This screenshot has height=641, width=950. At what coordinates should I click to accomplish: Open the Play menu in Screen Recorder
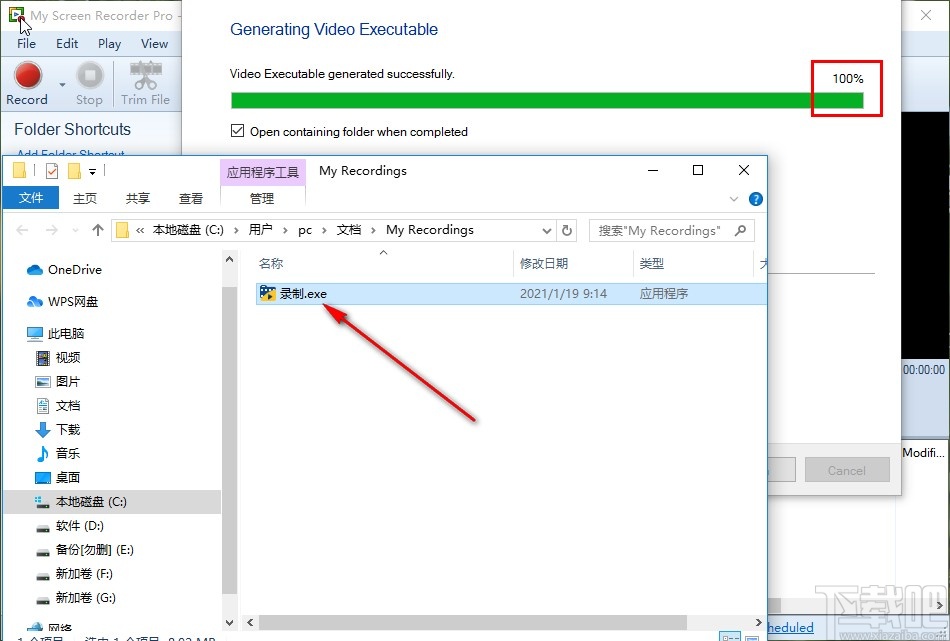tap(109, 44)
